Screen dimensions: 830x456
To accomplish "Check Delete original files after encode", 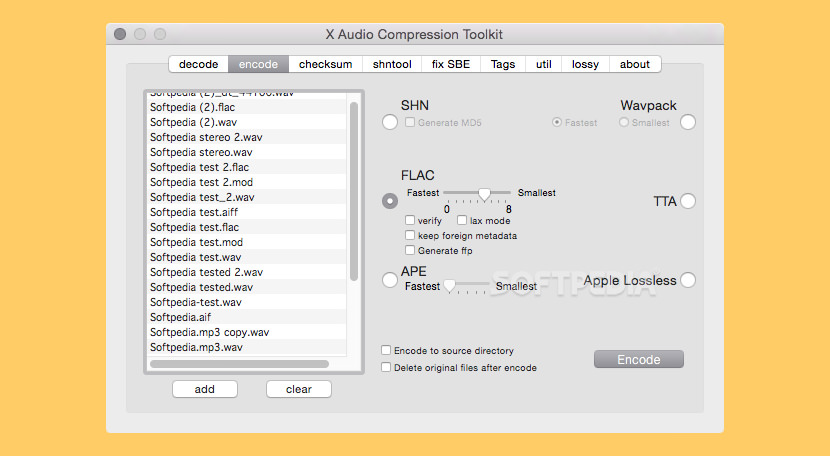I will point(386,368).
